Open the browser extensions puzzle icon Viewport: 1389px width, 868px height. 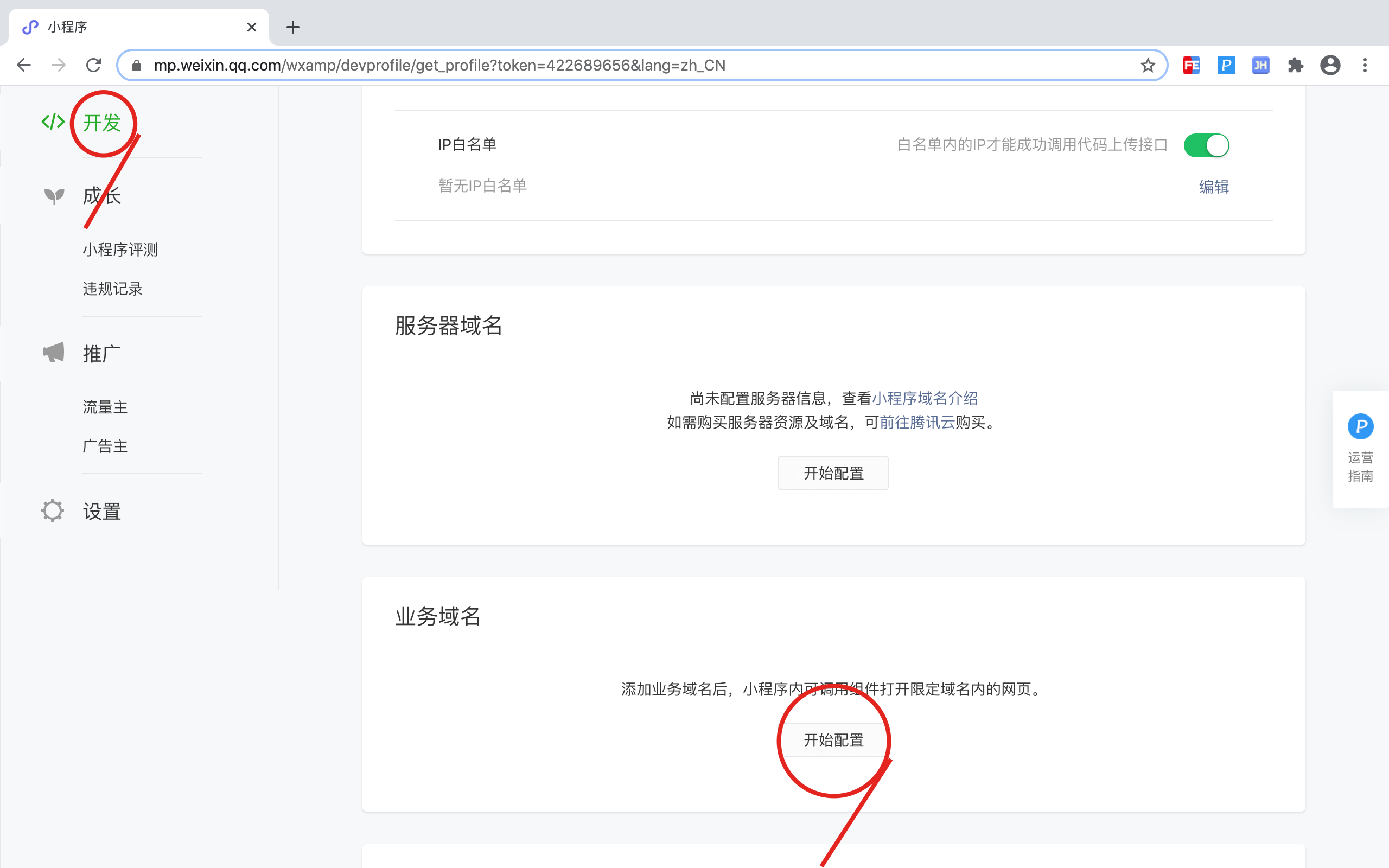click(x=1296, y=66)
